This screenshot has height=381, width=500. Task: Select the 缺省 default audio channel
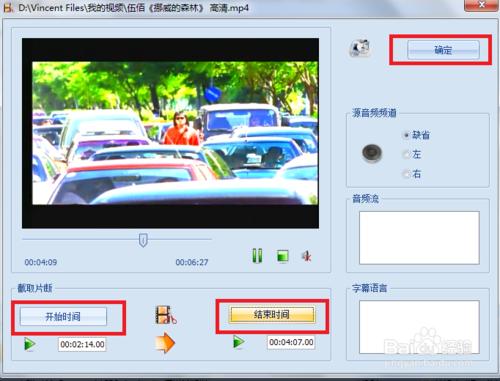(x=417, y=135)
